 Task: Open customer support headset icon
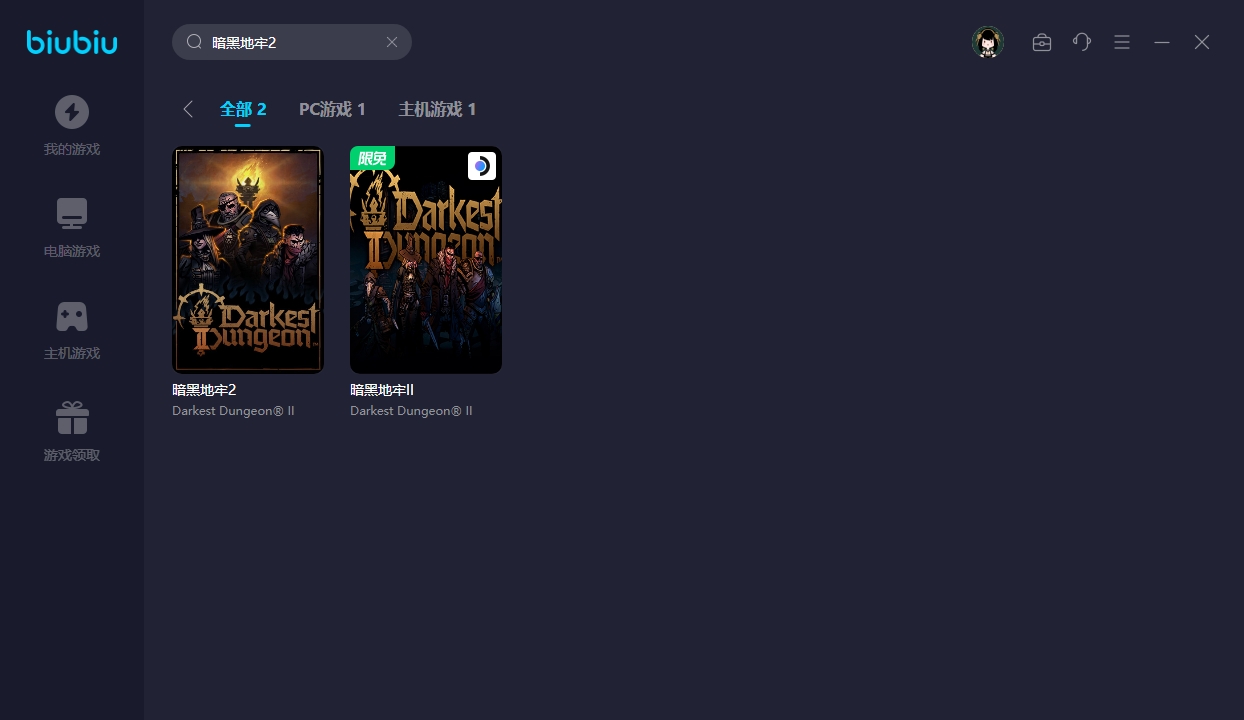coord(1082,42)
